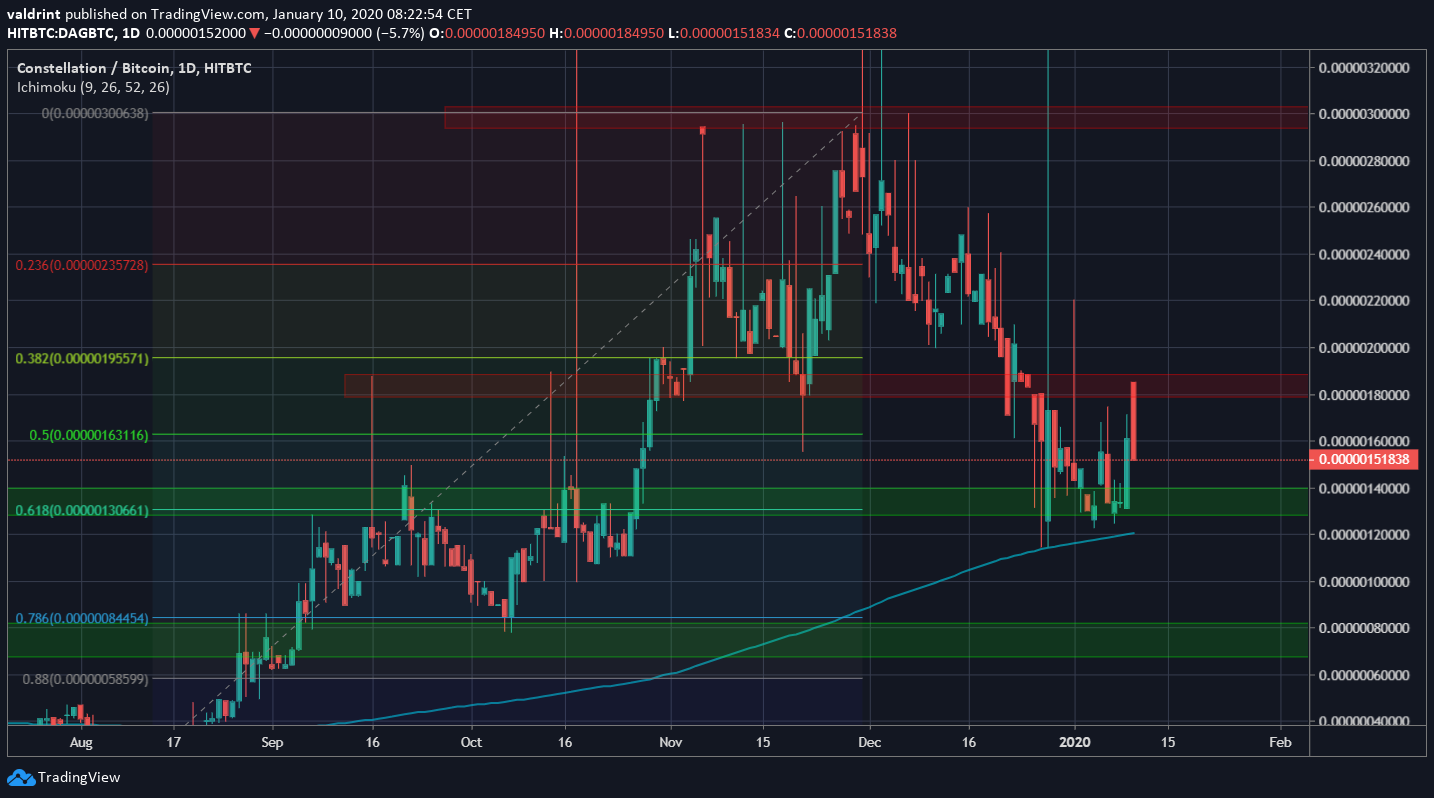The width and height of the screenshot is (1434, 798).
Task: Open the Jan 2020 date axis label
Action: 1077,743
